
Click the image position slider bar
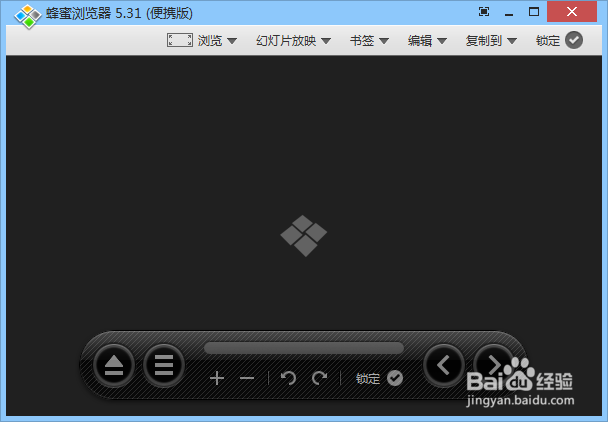tap(304, 348)
